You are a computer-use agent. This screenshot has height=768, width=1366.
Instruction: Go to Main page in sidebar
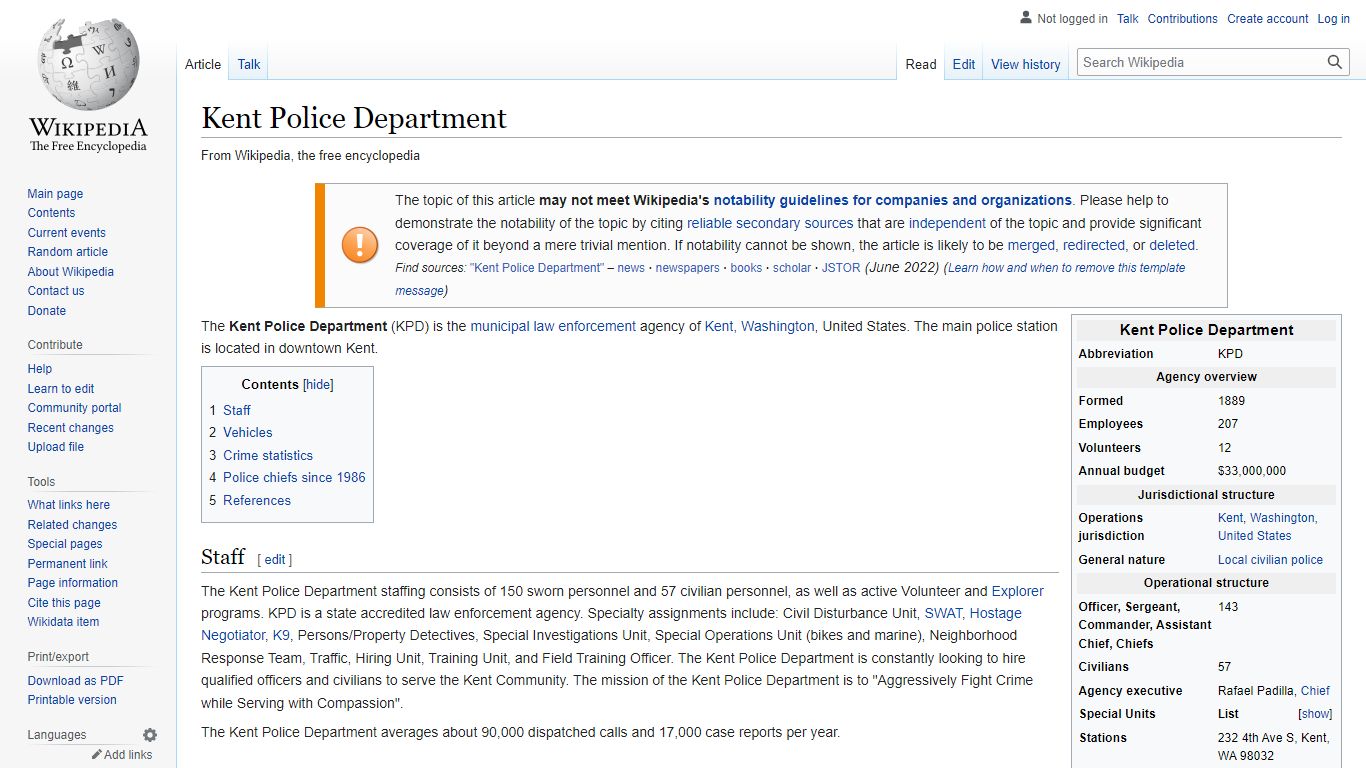55,194
